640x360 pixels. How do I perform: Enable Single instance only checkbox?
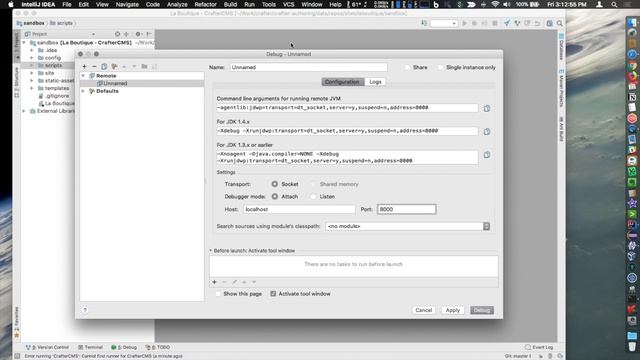[440, 67]
